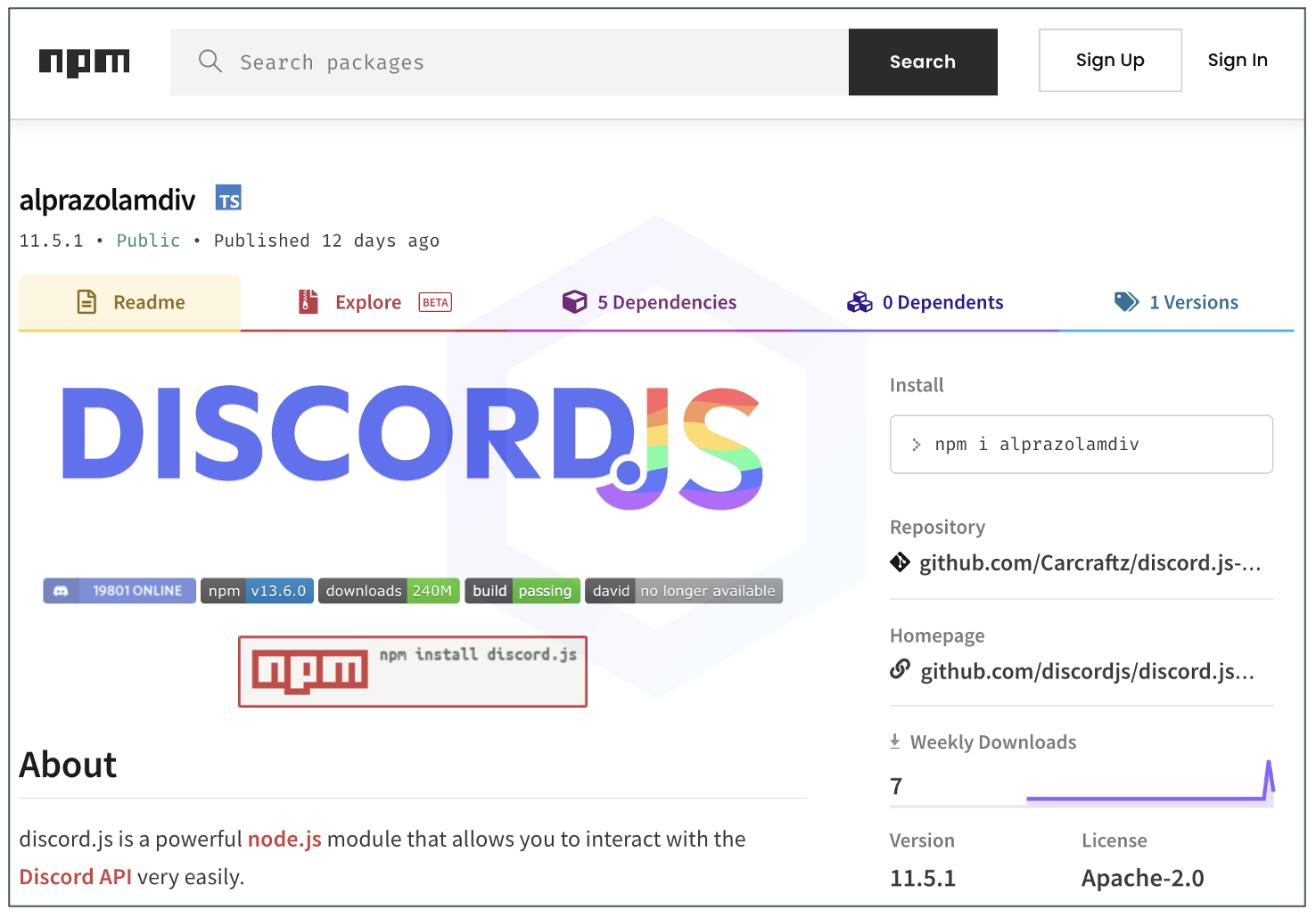The height and width of the screenshot is (918, 1316).
Task: Copy the npm i alprazolamdiv install command
Action: tap(1081, 445)
